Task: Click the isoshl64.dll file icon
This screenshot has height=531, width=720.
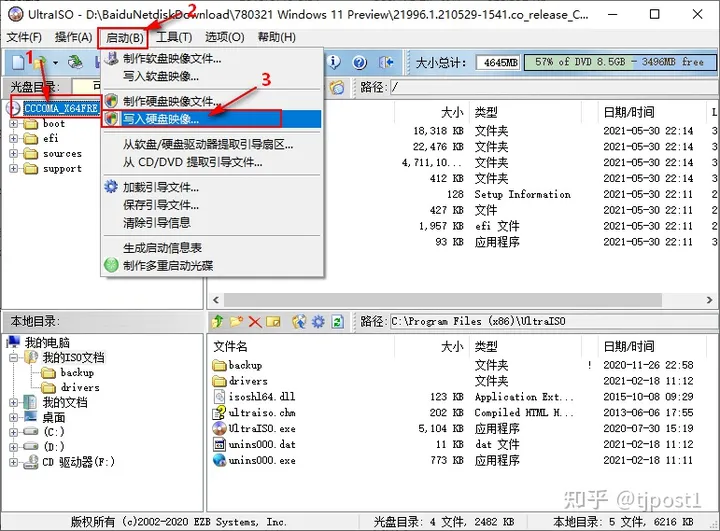Action: click(219, 396)
